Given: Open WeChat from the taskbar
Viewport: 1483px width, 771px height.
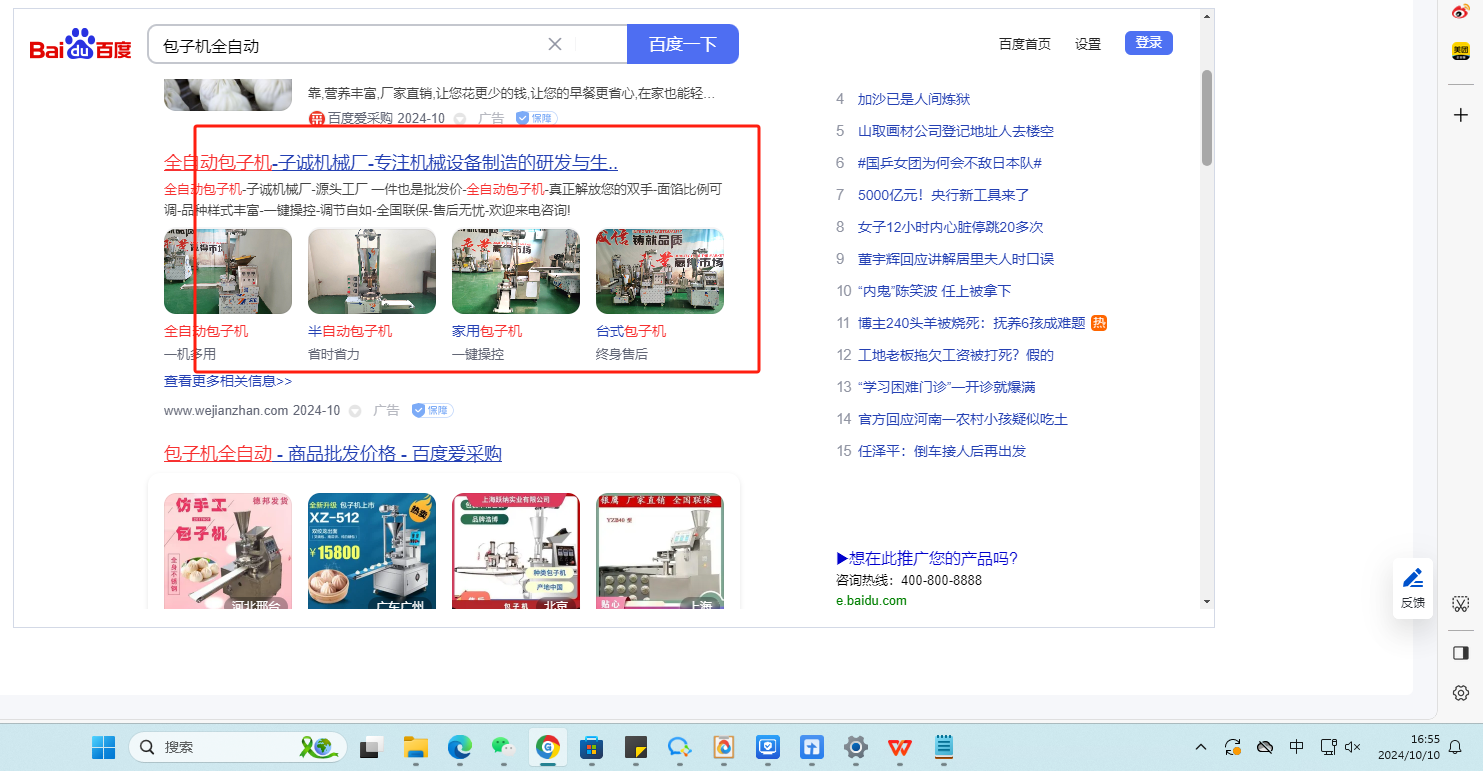Looking at the screenshot, I should coord(502,747).
